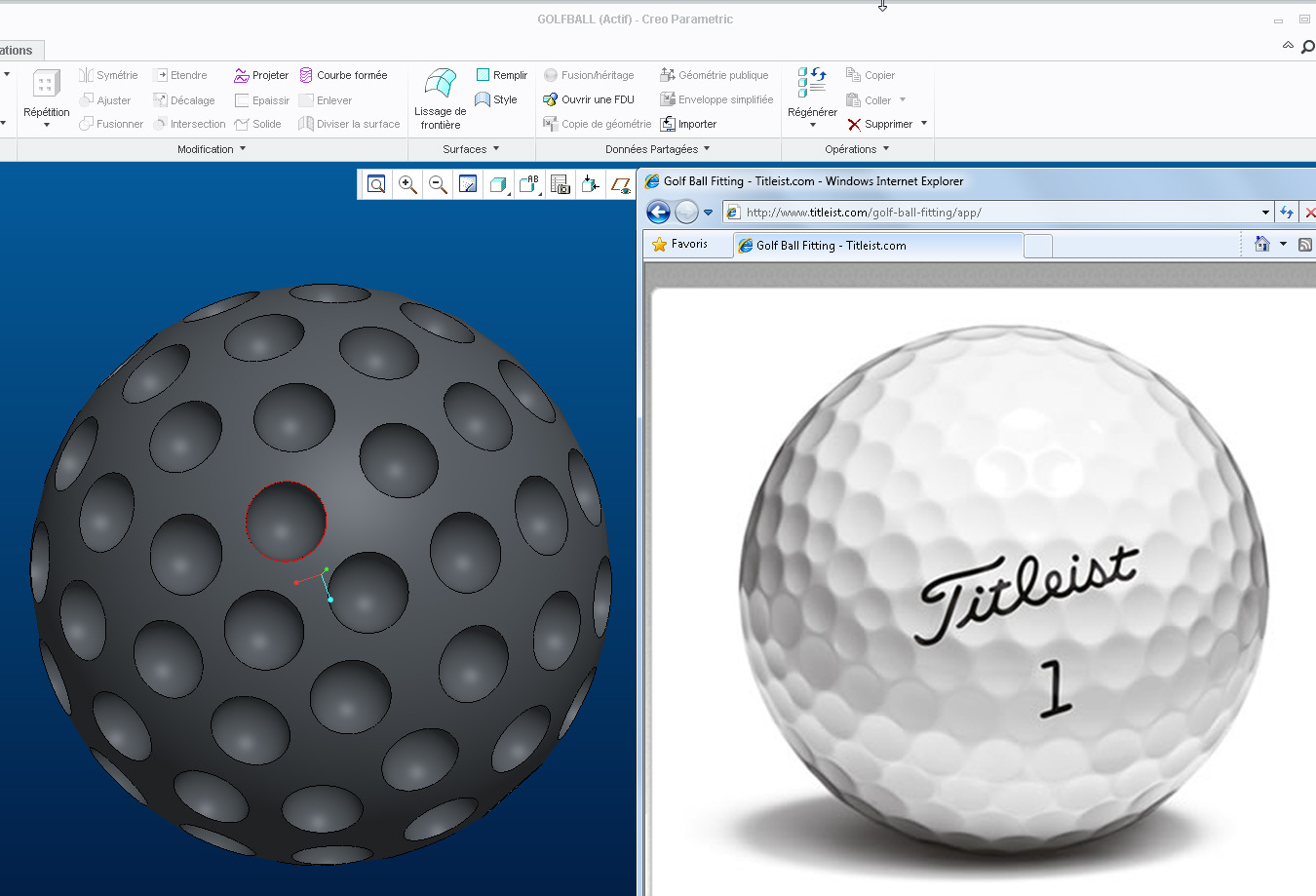This screenshot has height=896, width=1316.
Task: Click the zoom in magnifier icon
Action: click(x=407, y=184)
